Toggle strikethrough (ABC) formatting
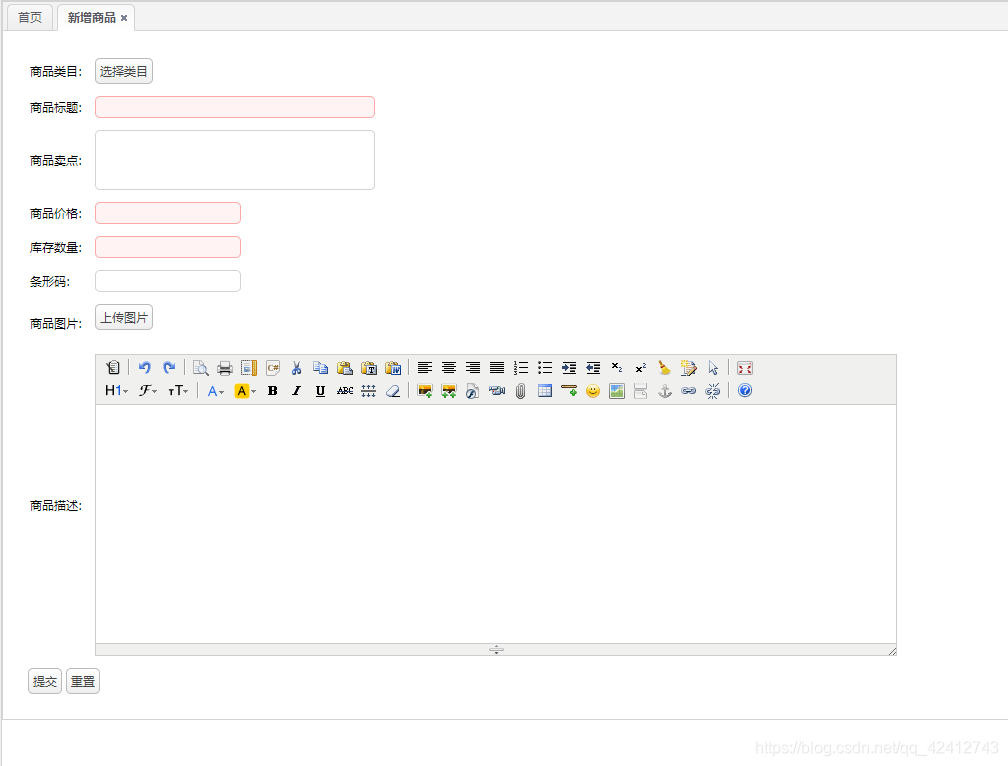The width and height of the screenshot is (1008, 766). pos(345,391)
